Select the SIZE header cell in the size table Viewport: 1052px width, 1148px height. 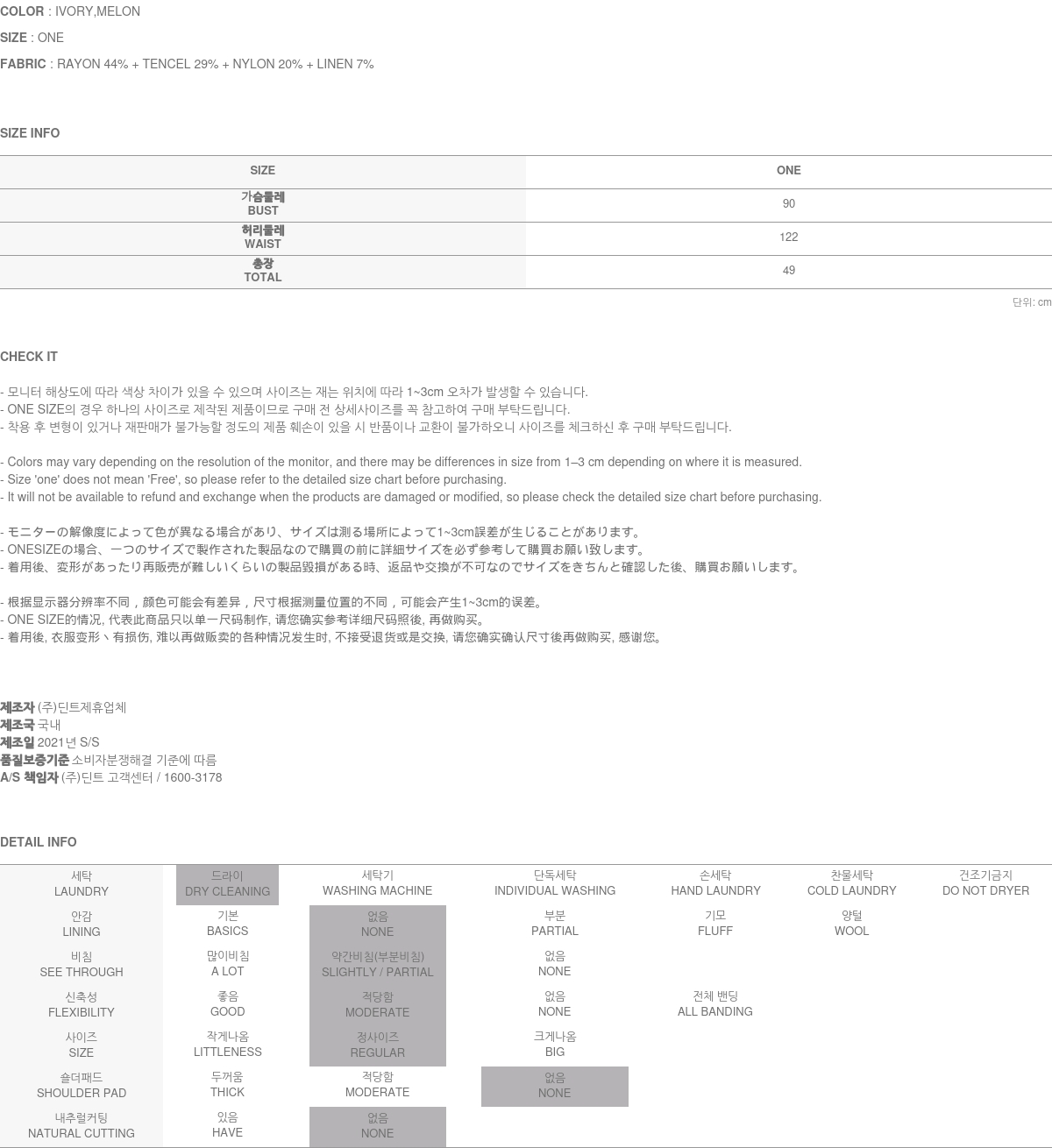tap(262, 171)
